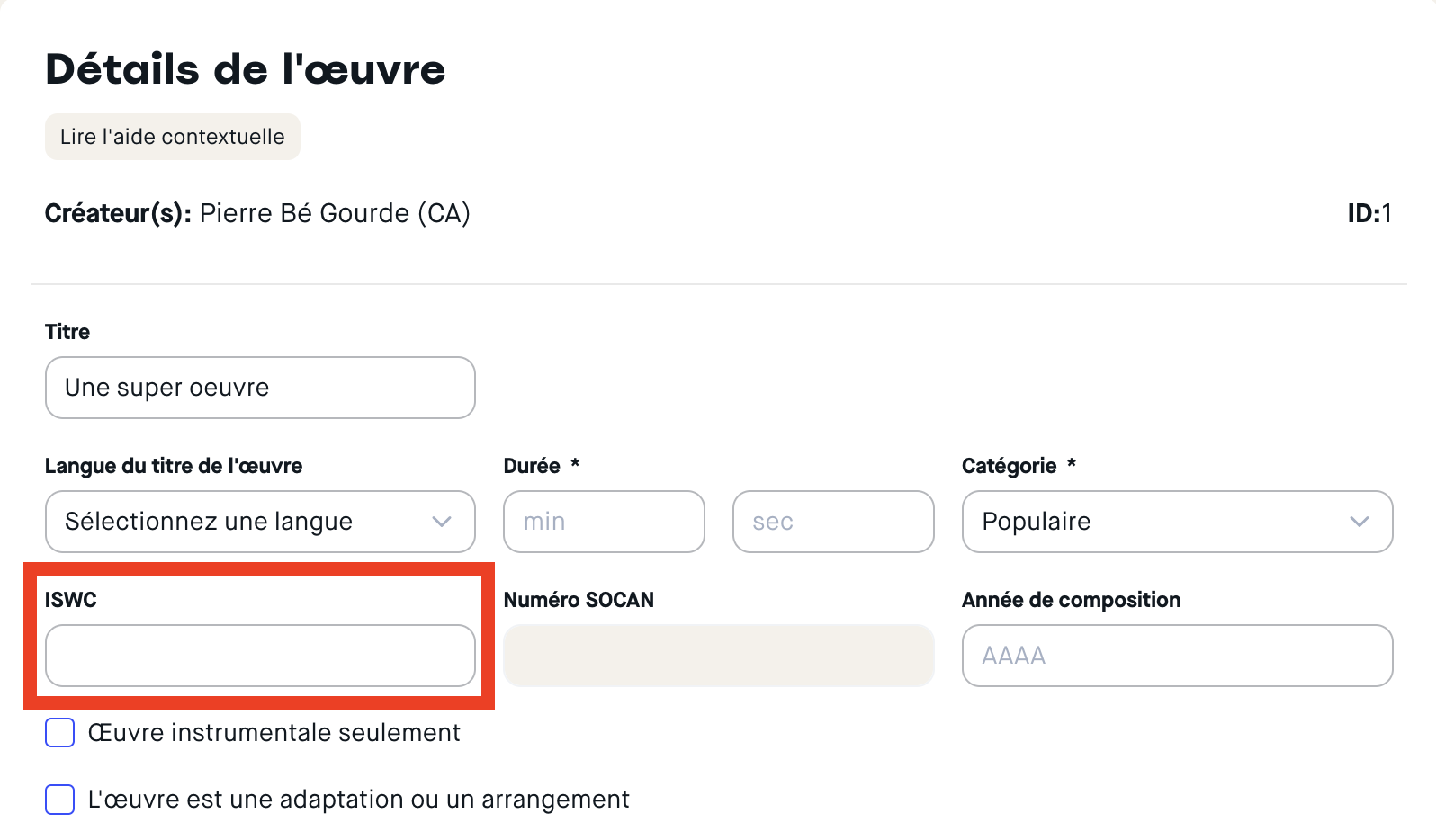Click the Œuvre instrumentale seulement label text
This screenshot has height=840, width=1436.
pos(274,733)
